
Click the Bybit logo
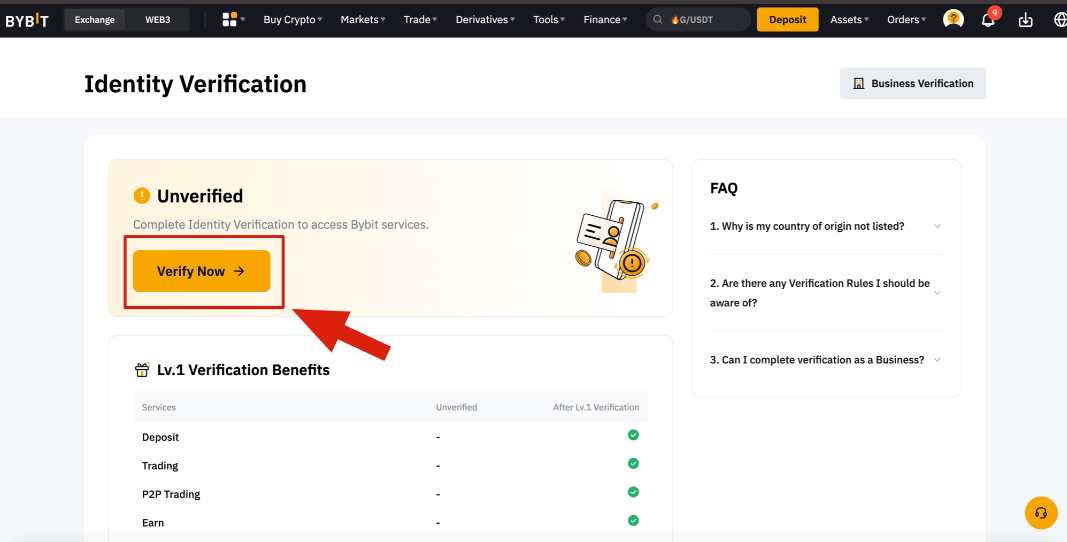coord(27,20)
